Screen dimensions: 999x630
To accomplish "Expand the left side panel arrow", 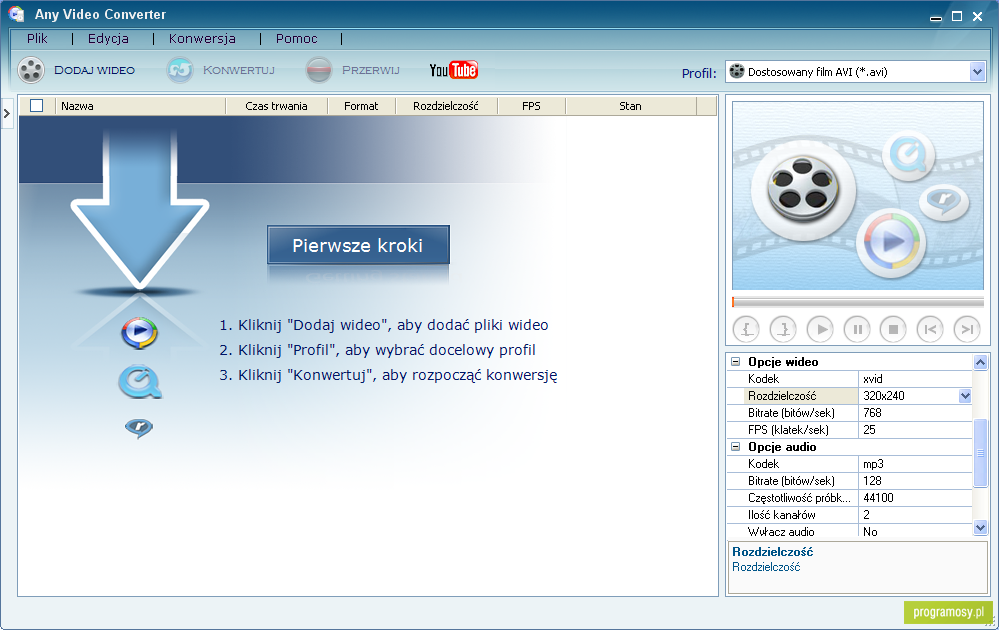I will point(6,113).
